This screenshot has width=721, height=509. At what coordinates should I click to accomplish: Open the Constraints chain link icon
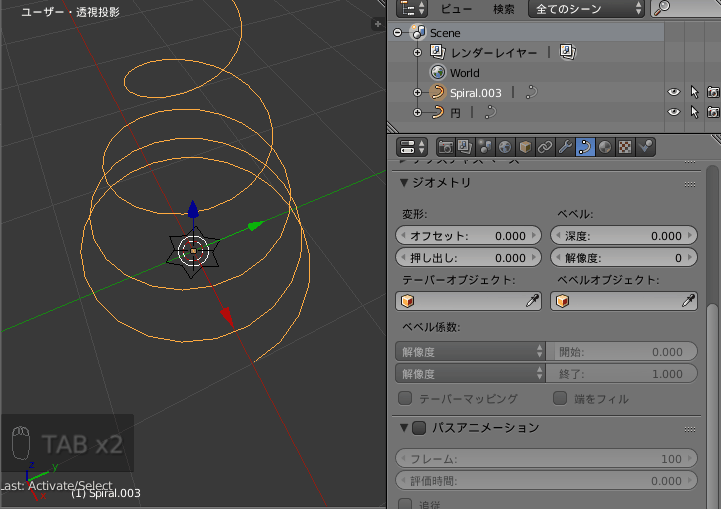(545, 147)
